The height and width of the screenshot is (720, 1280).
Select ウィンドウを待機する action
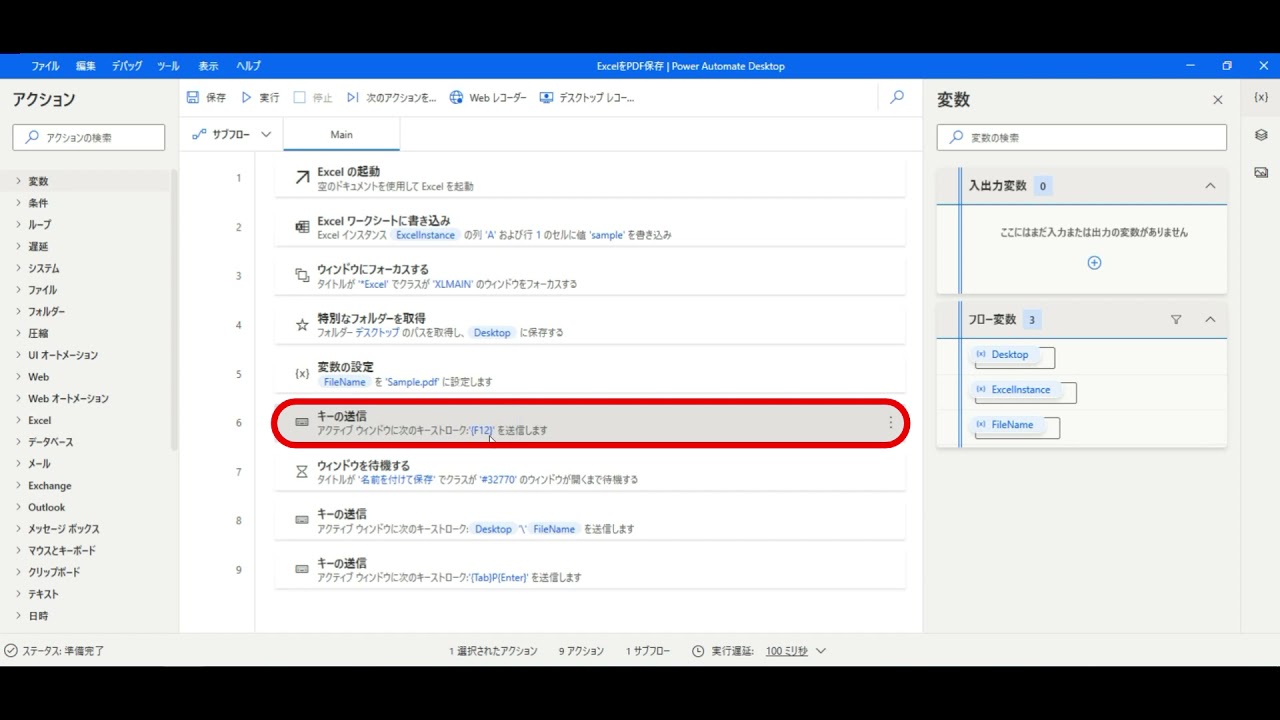[x=590, y=472]
